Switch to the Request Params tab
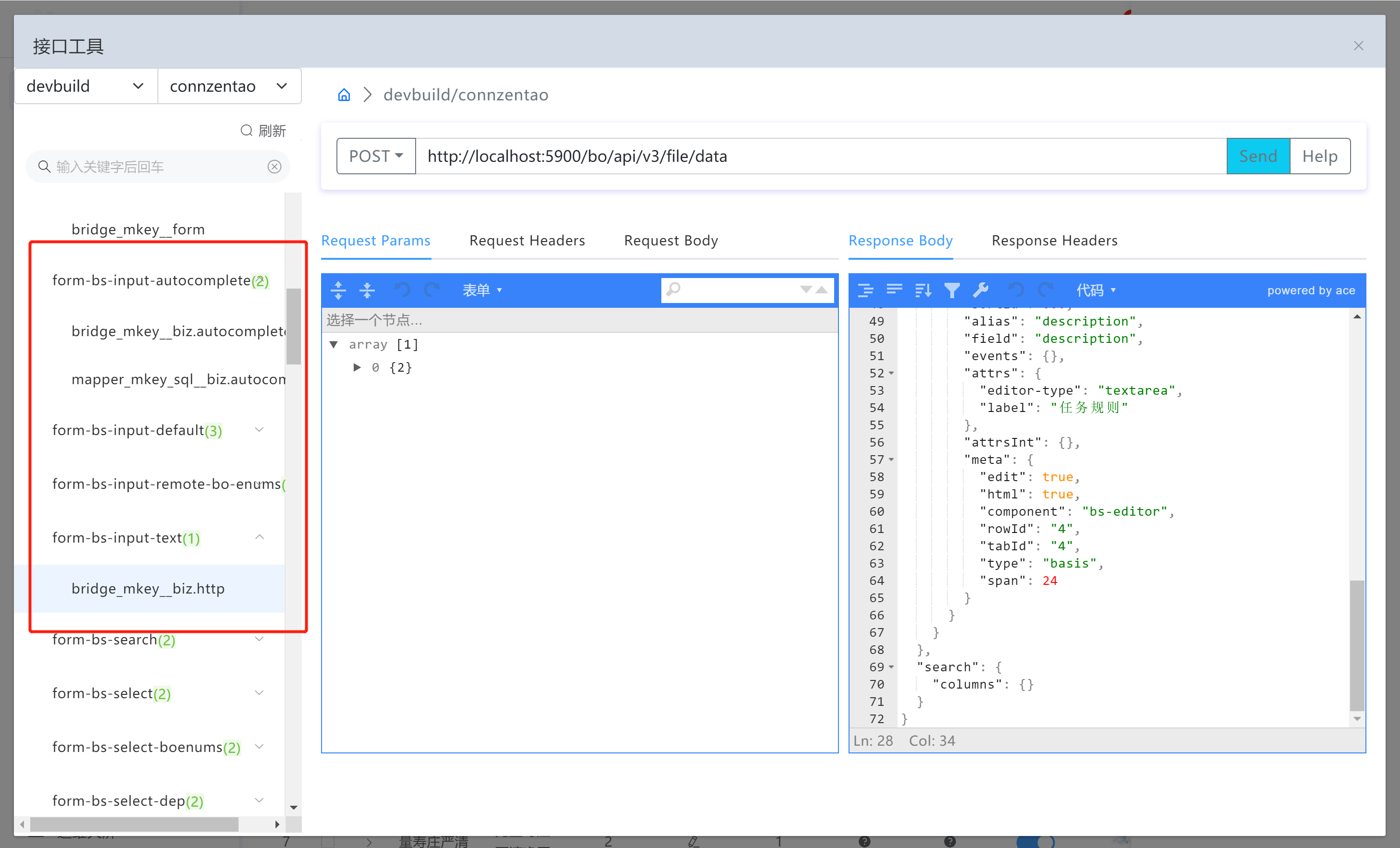1400x848 pixels. point(376,241)
